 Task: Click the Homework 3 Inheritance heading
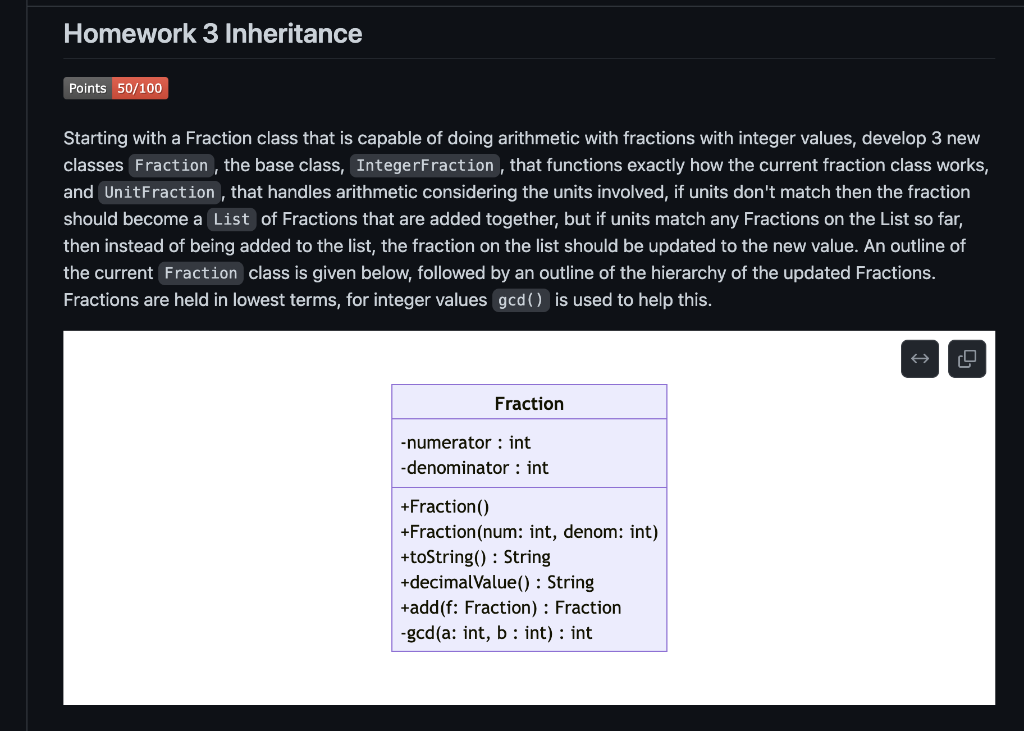click(212, 33)
